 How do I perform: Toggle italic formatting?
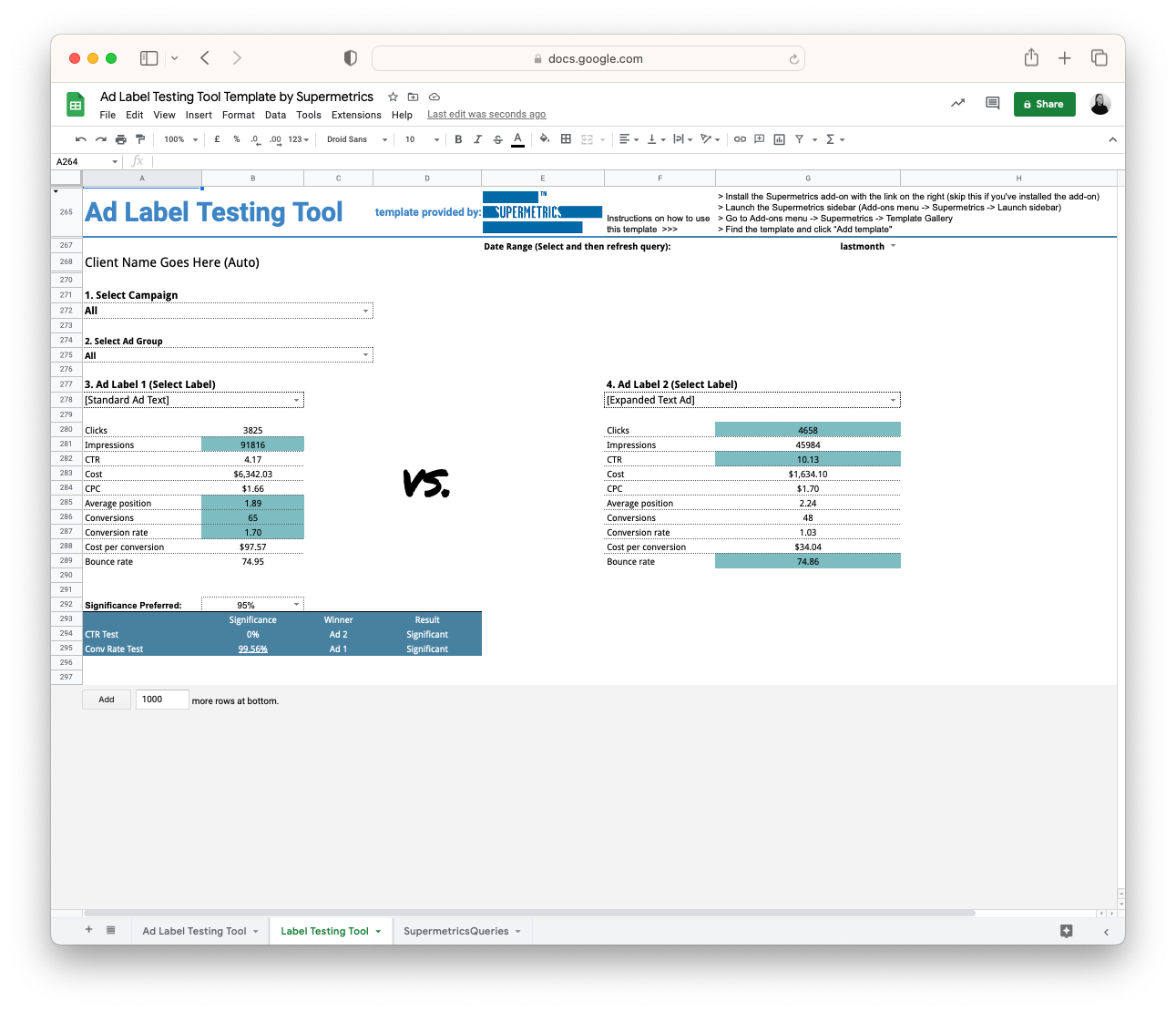(477, 139)
